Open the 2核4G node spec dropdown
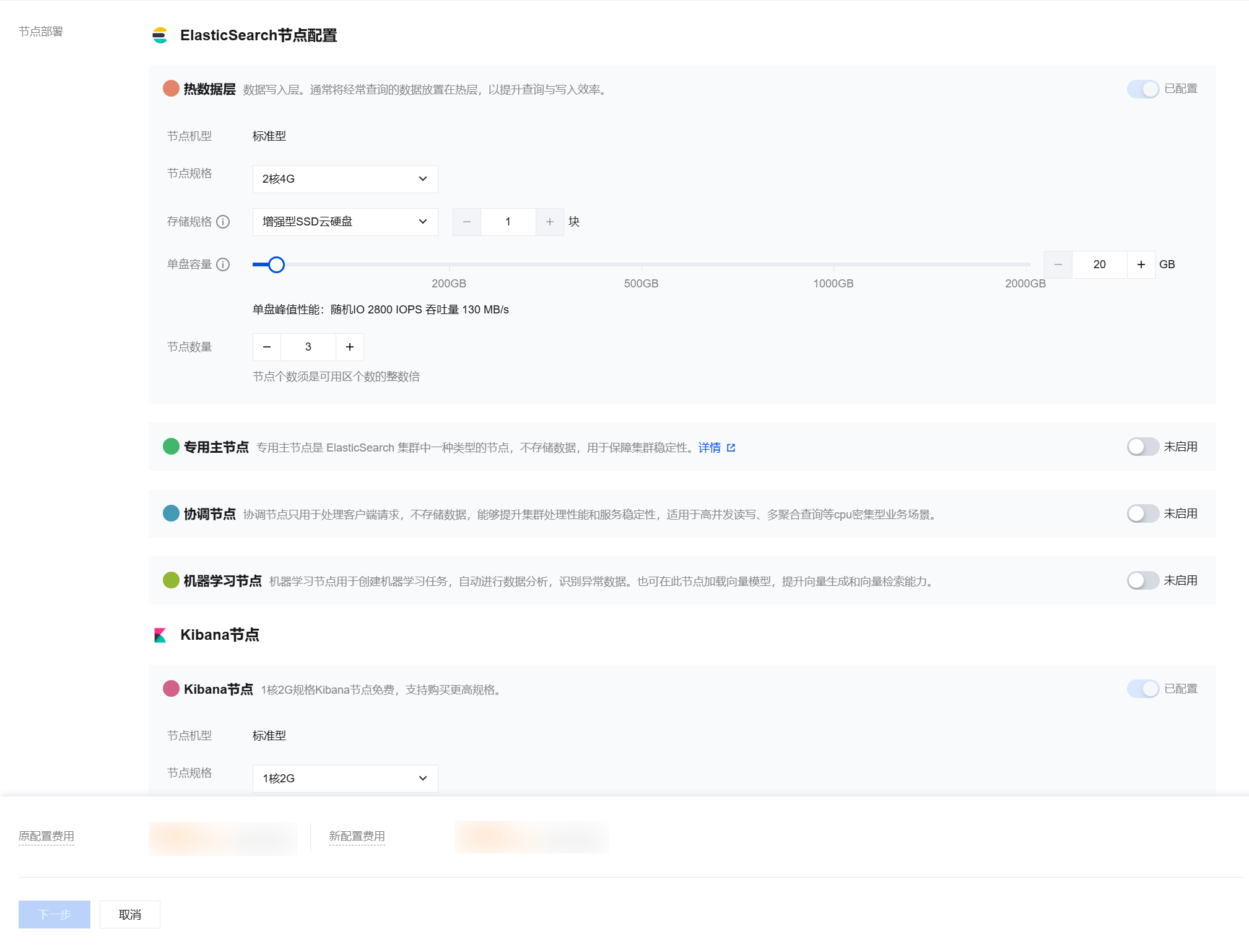The image size is (1249, 952). [x=345, y=179]
